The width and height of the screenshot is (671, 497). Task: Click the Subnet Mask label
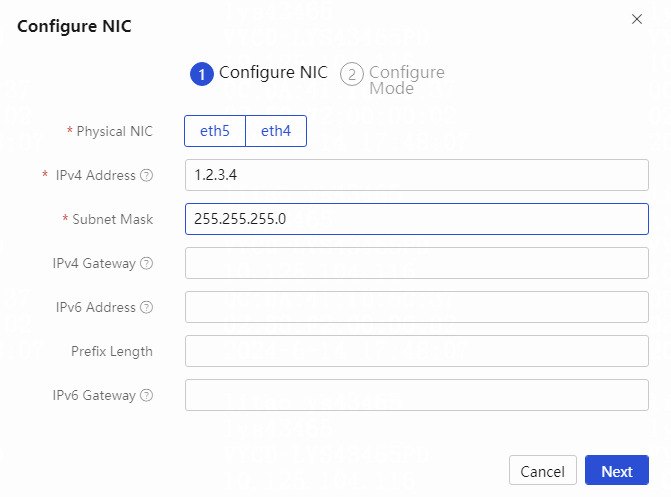(113, 219)
